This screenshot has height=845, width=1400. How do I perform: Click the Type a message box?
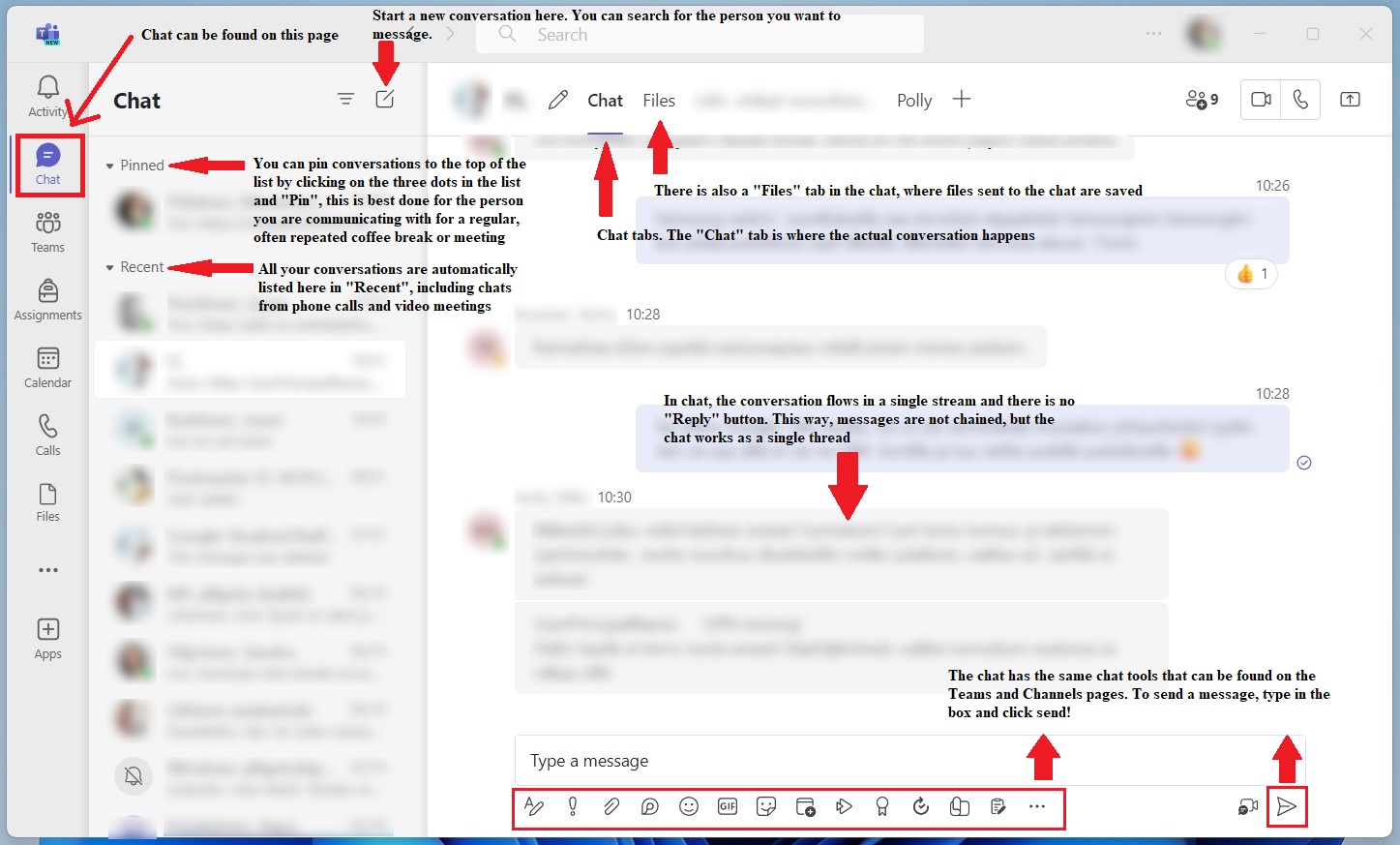[871, 761]
